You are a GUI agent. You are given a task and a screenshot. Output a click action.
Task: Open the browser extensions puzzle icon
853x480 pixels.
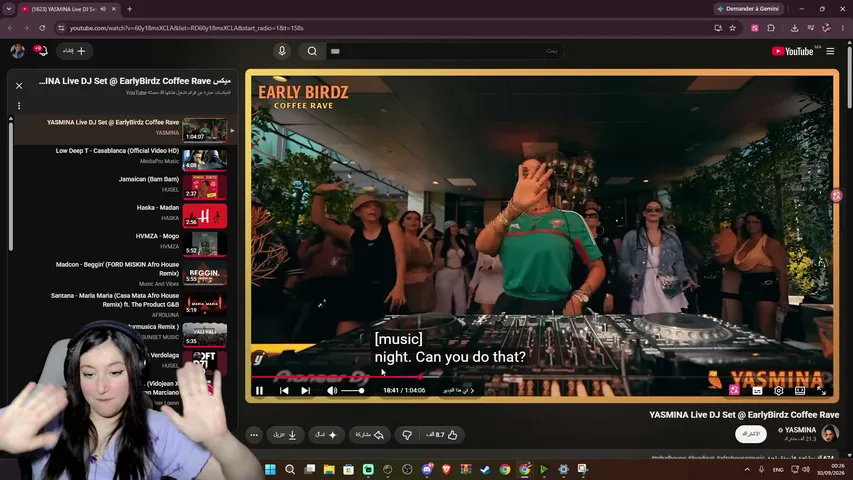pyautogui.click(x=771, y=28)
